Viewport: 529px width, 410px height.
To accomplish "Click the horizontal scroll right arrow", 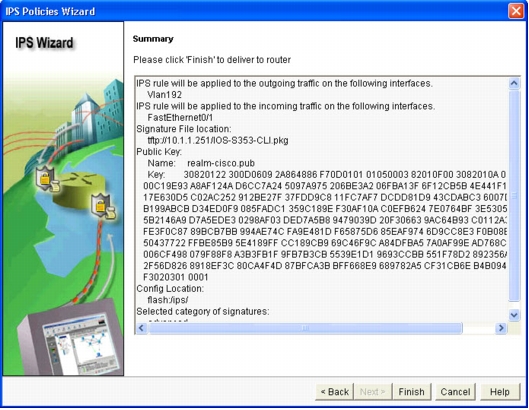I will [501, 328].
